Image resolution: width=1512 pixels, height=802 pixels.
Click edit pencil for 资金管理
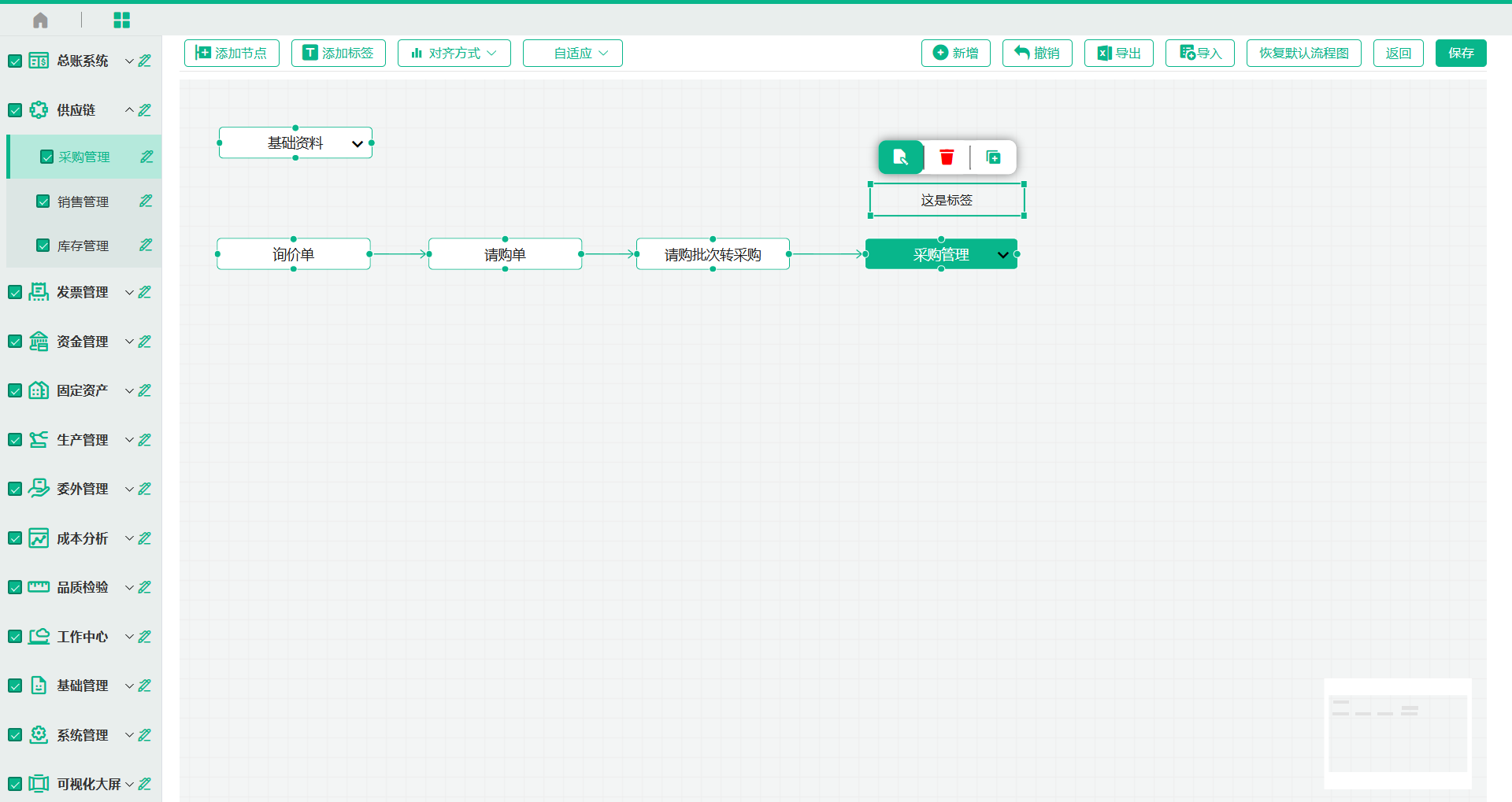145,342
